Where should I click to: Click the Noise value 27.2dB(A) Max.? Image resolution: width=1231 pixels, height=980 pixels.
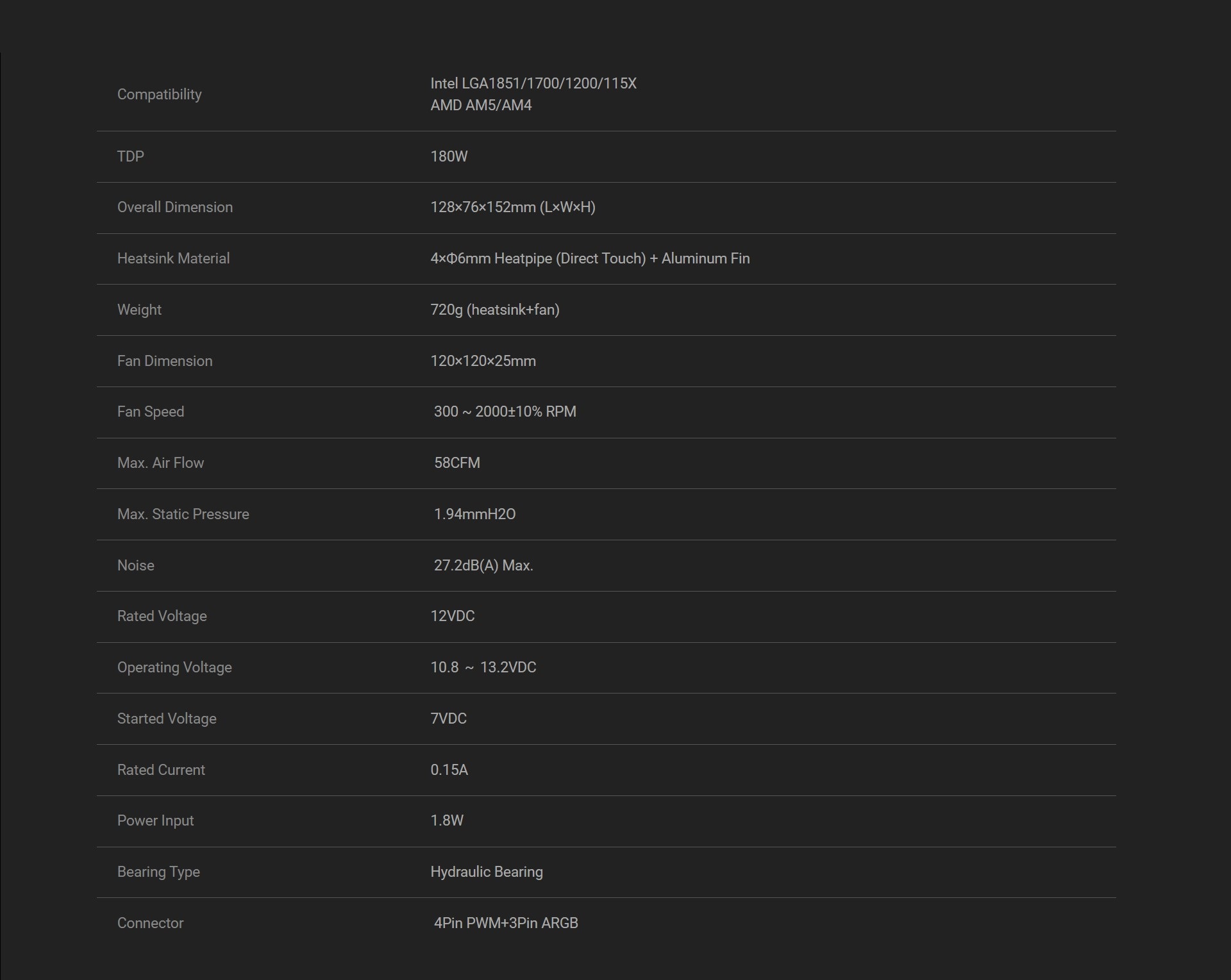tap(483, 565)
